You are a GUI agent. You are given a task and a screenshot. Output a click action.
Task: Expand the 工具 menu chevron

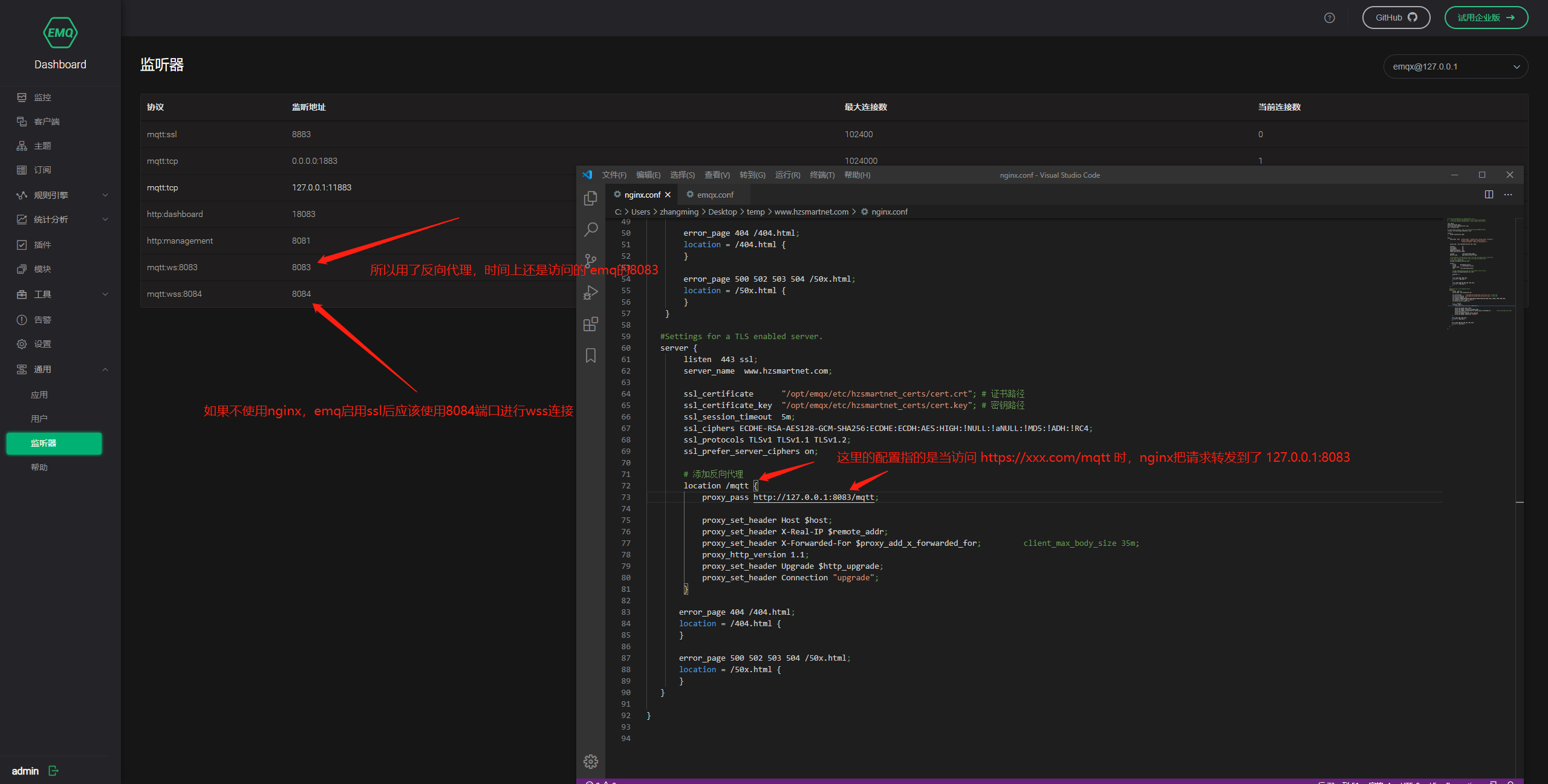coord(105,294)
